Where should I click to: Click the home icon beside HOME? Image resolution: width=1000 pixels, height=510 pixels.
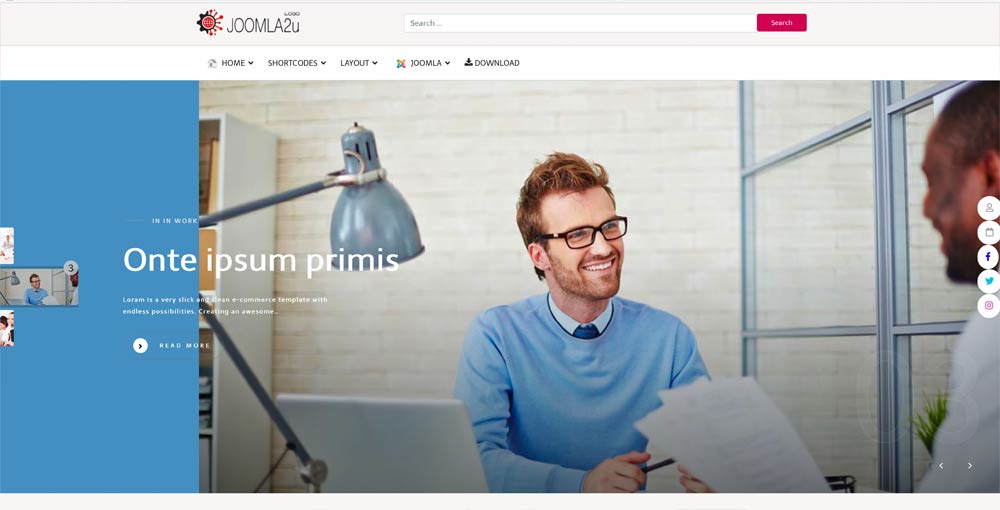click(212, 63)
